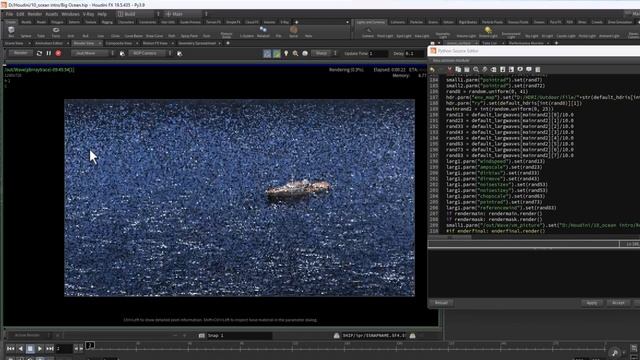Click the $HIP/ipr output path field

tap(374, 336)
